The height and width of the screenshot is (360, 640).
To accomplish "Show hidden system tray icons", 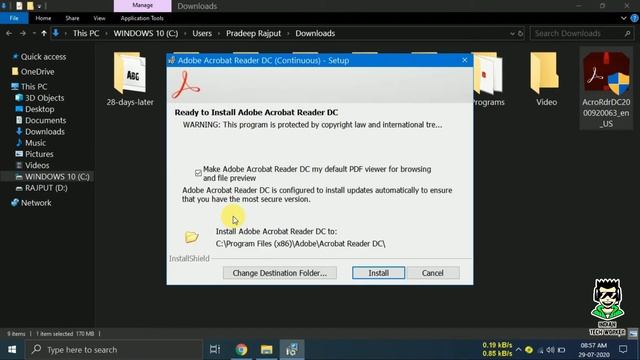I will click(518, 350).
